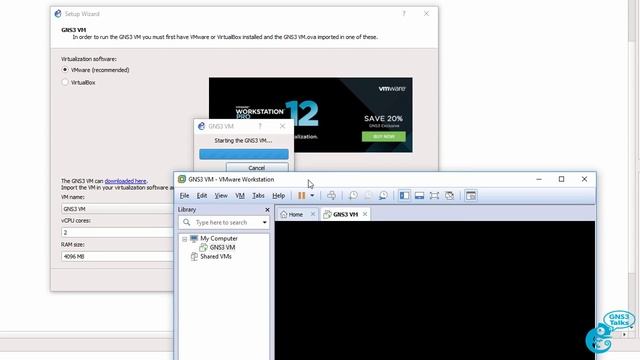Close the Library panel
This screenshot has height=360, width=640.
(267, 210)
